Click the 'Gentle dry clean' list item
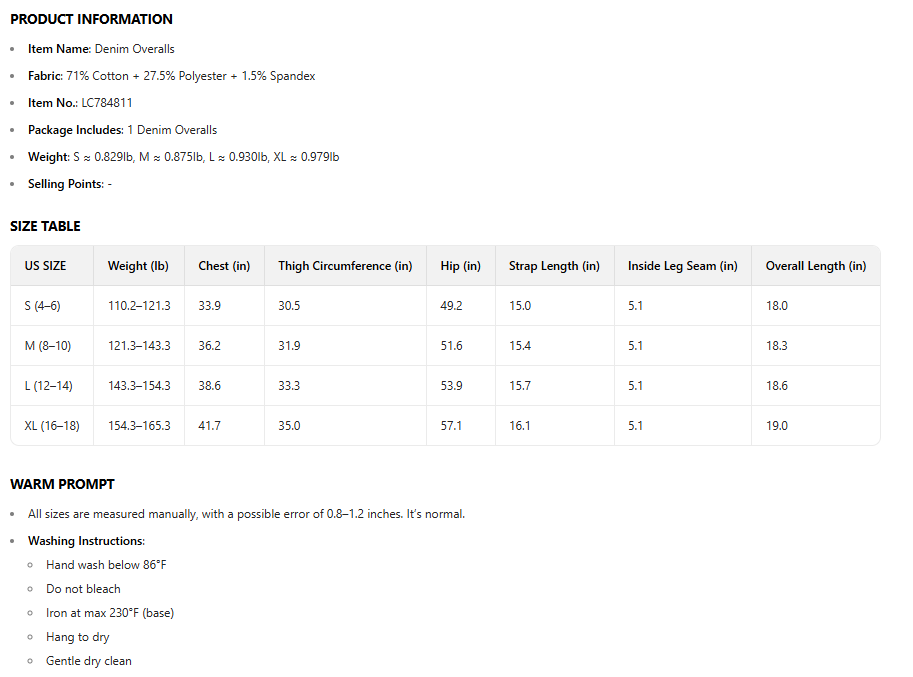This screenshot has width=913, height=677. (88, 661)
